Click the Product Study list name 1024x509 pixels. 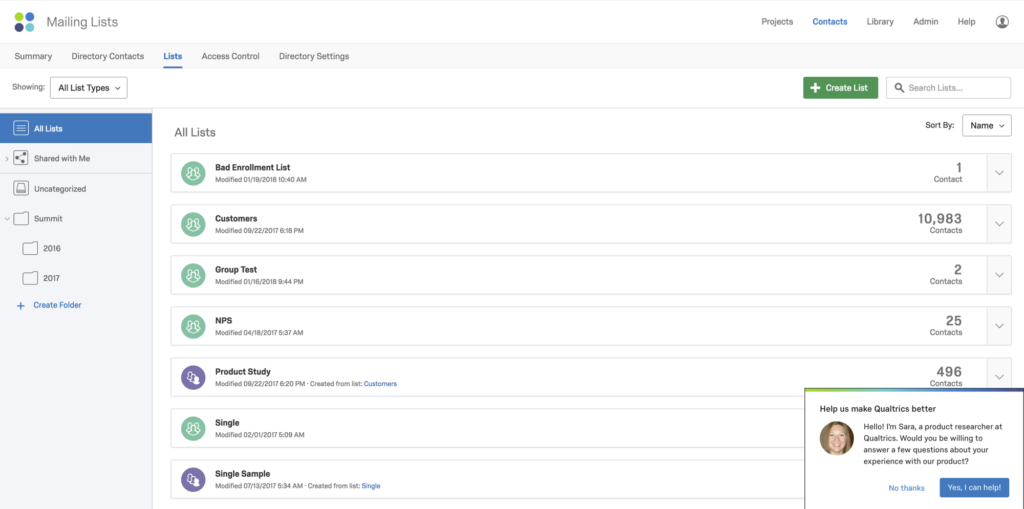click(x=243, y=371)
